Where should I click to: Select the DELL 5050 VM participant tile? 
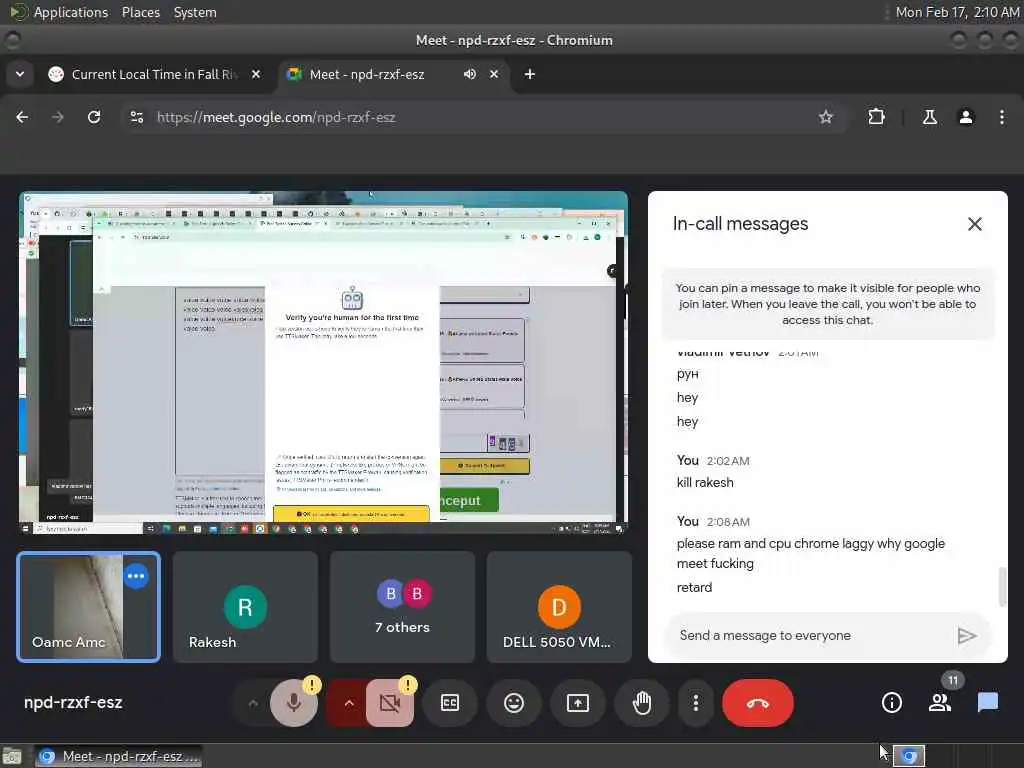point(559,607)
